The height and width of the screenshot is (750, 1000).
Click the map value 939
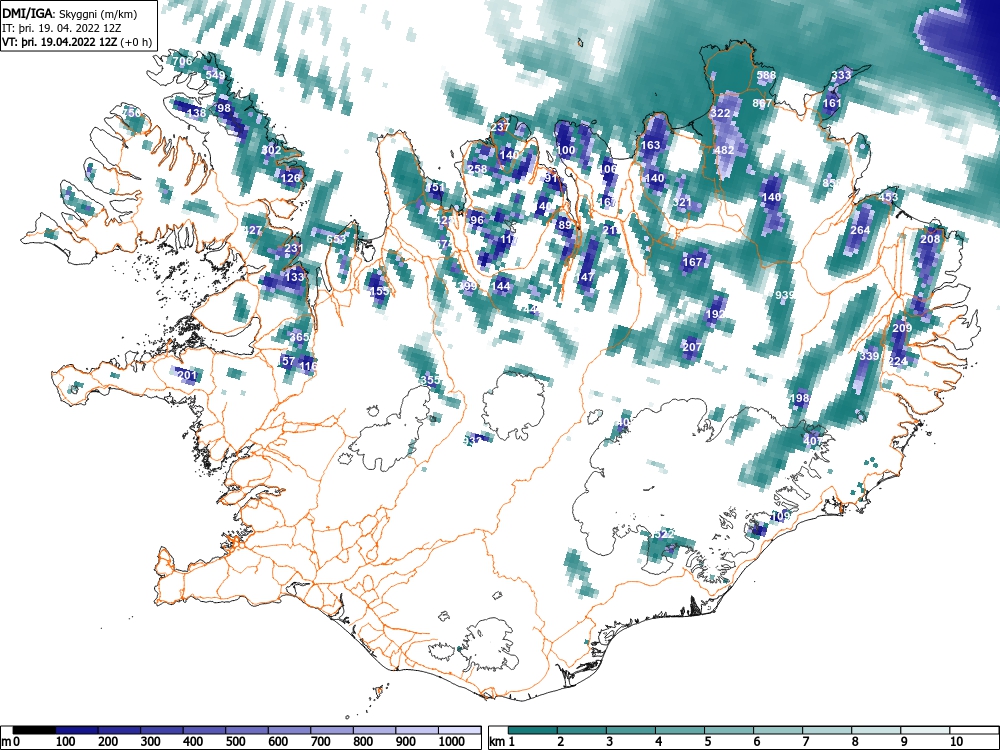[785, 295]
